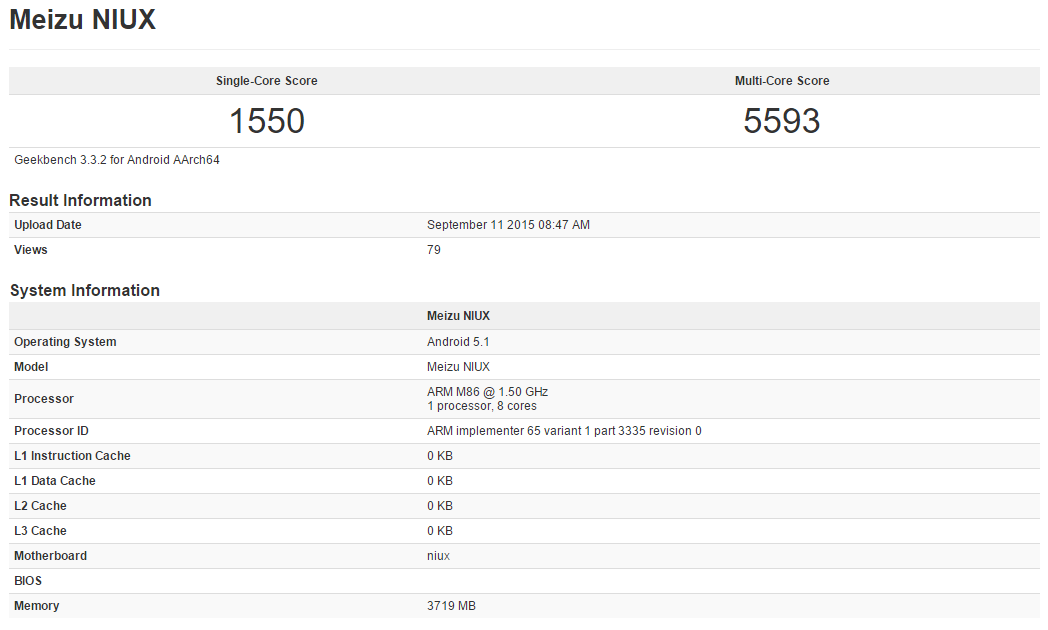Screen dimensions: 1048x630
Task: Click the Geekbench 3.3.2 for Android text
Action: coord(117,160)
